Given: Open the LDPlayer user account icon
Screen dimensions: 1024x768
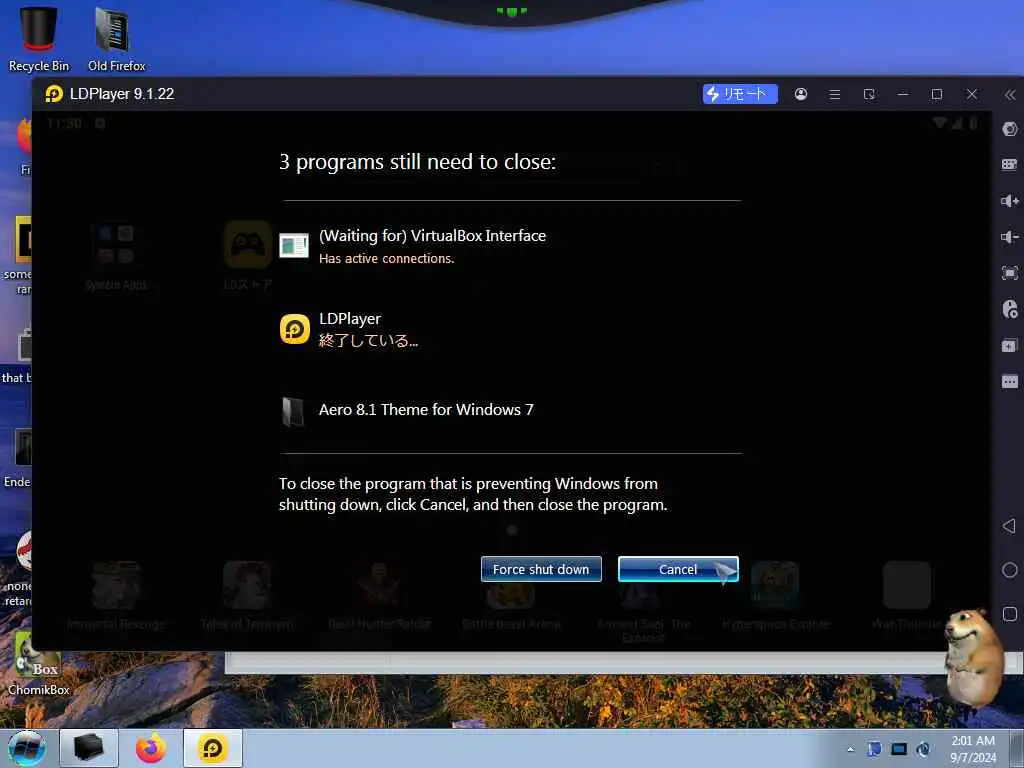Looking at the screenshot, I should pyautogui.click(x=801, y=94).
